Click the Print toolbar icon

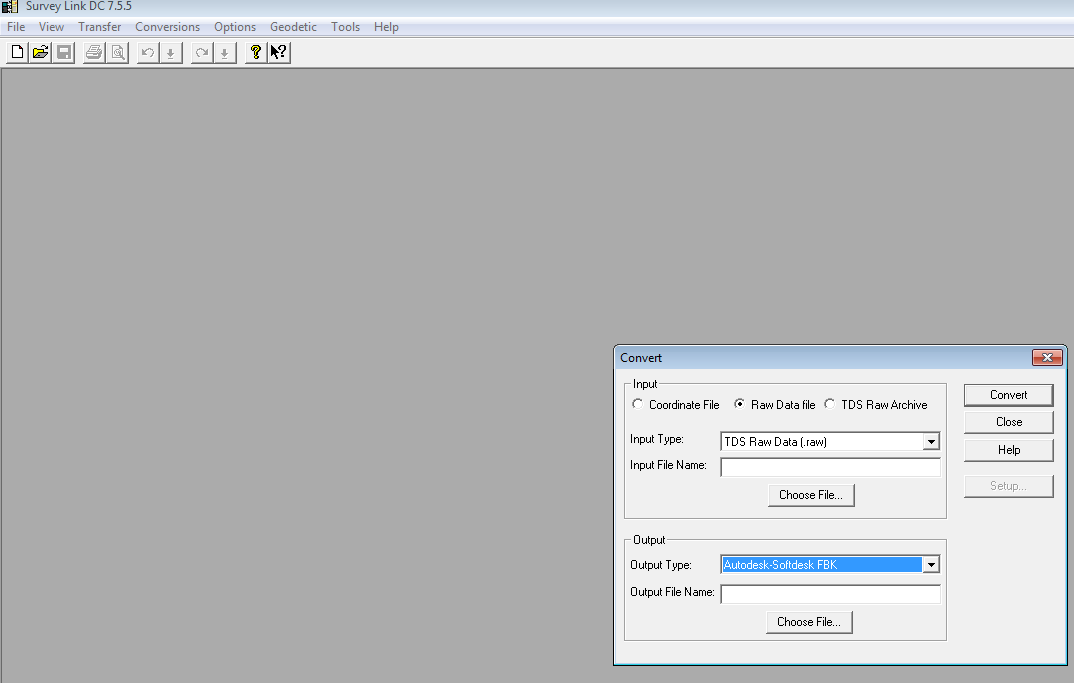[x=93, y=52]
